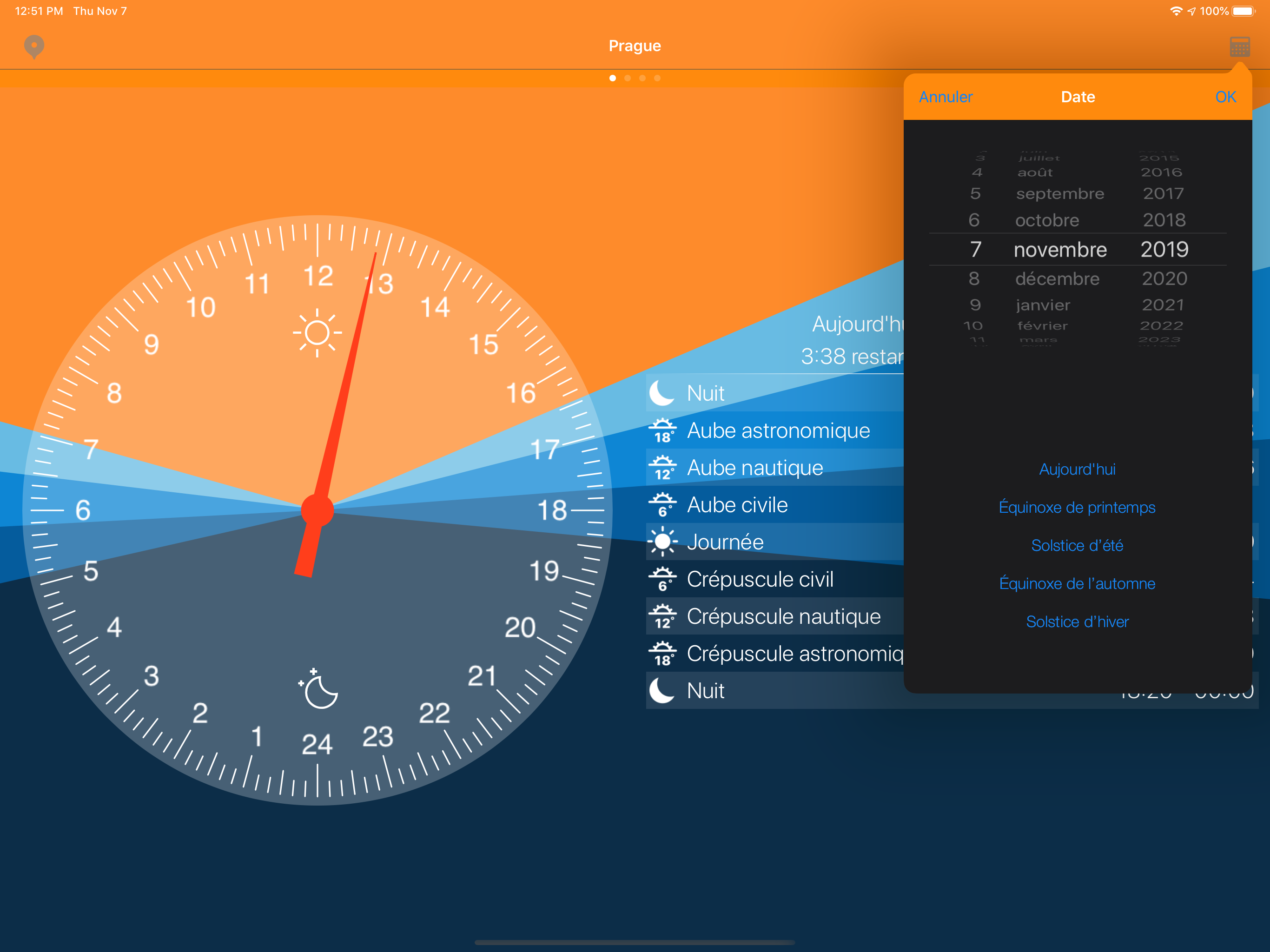The image size is (1270, 952).
Task: Tap the Aube civile 6° icon
Action: click(662, 505)
